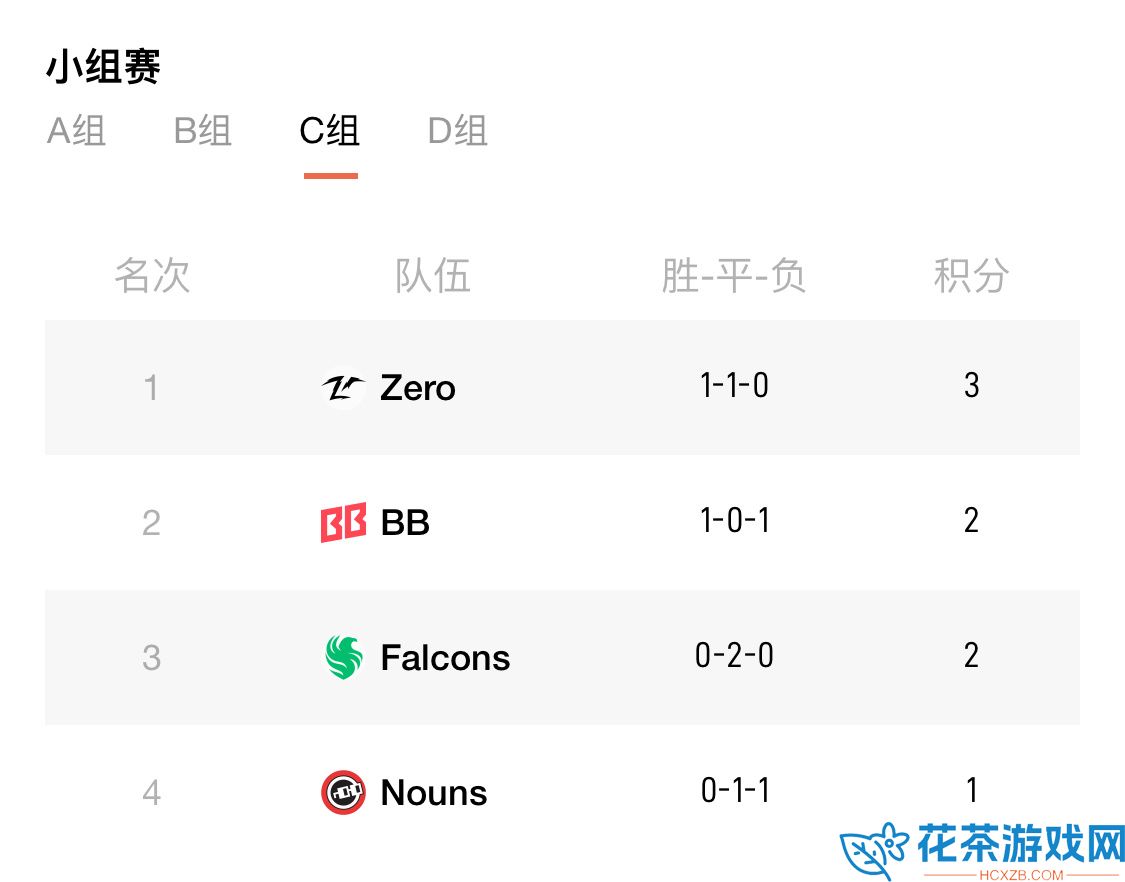
Task: Open the BB team name
Action: (405, 522)
